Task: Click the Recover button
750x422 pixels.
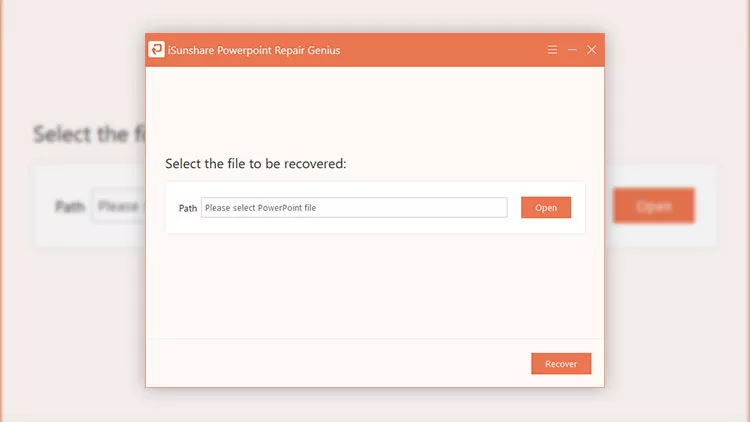Action: pos(561,364)
